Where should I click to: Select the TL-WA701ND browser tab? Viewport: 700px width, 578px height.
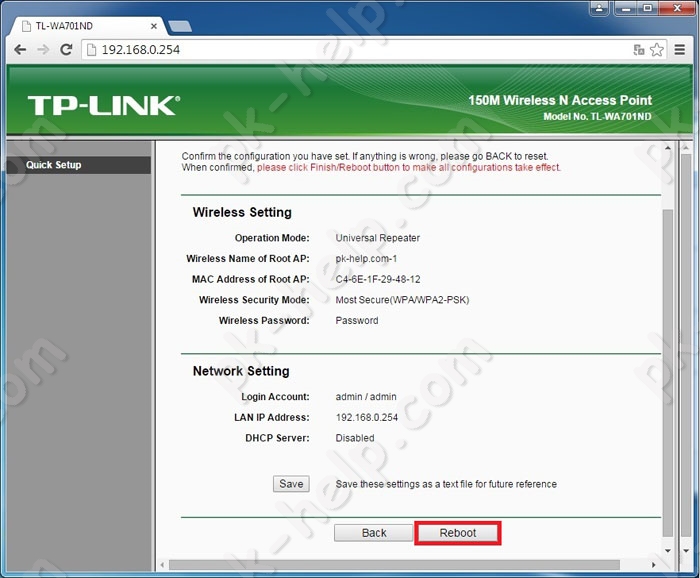point(89,26)
